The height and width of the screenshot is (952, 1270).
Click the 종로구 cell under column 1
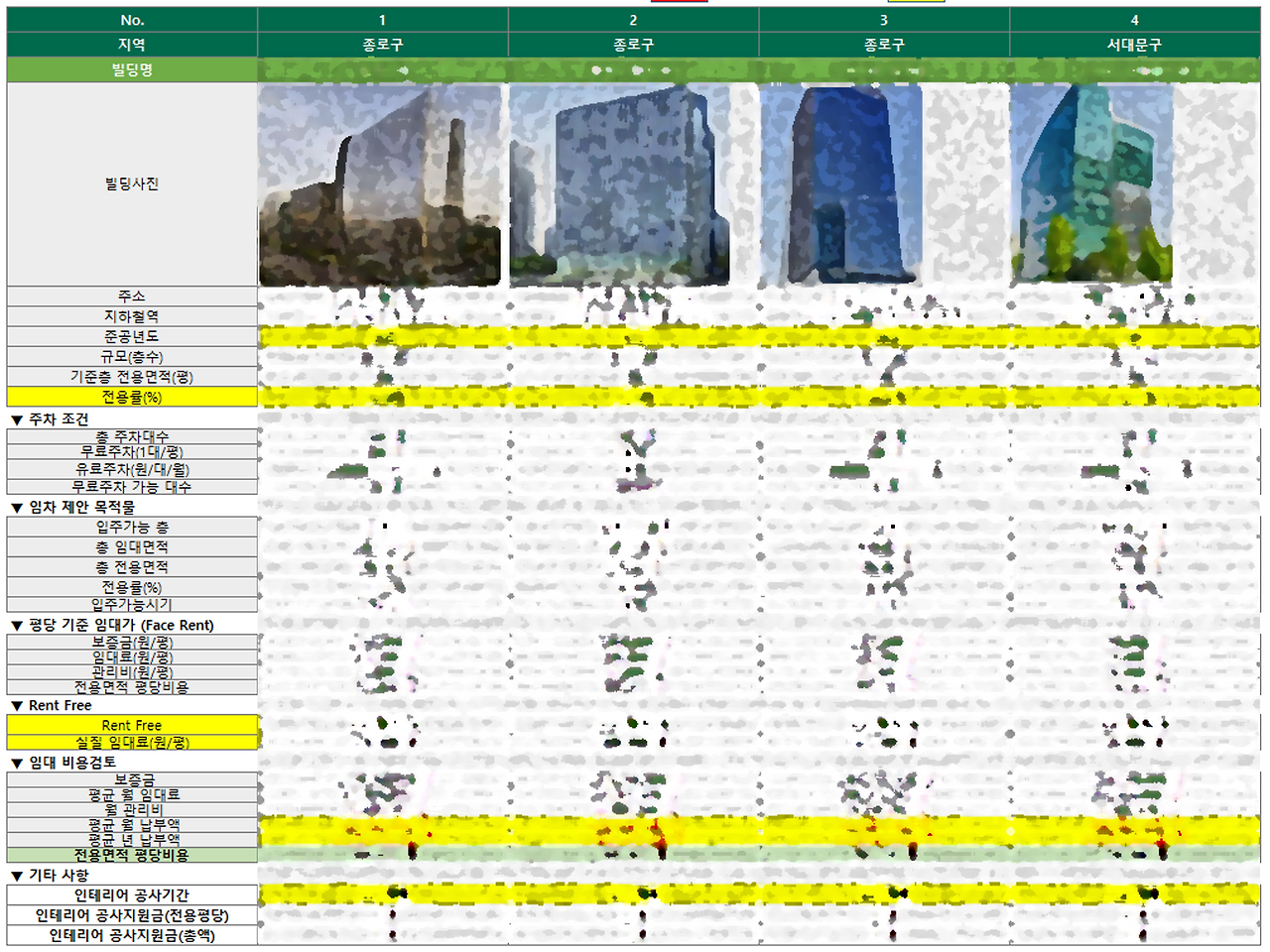coord(383,45)
